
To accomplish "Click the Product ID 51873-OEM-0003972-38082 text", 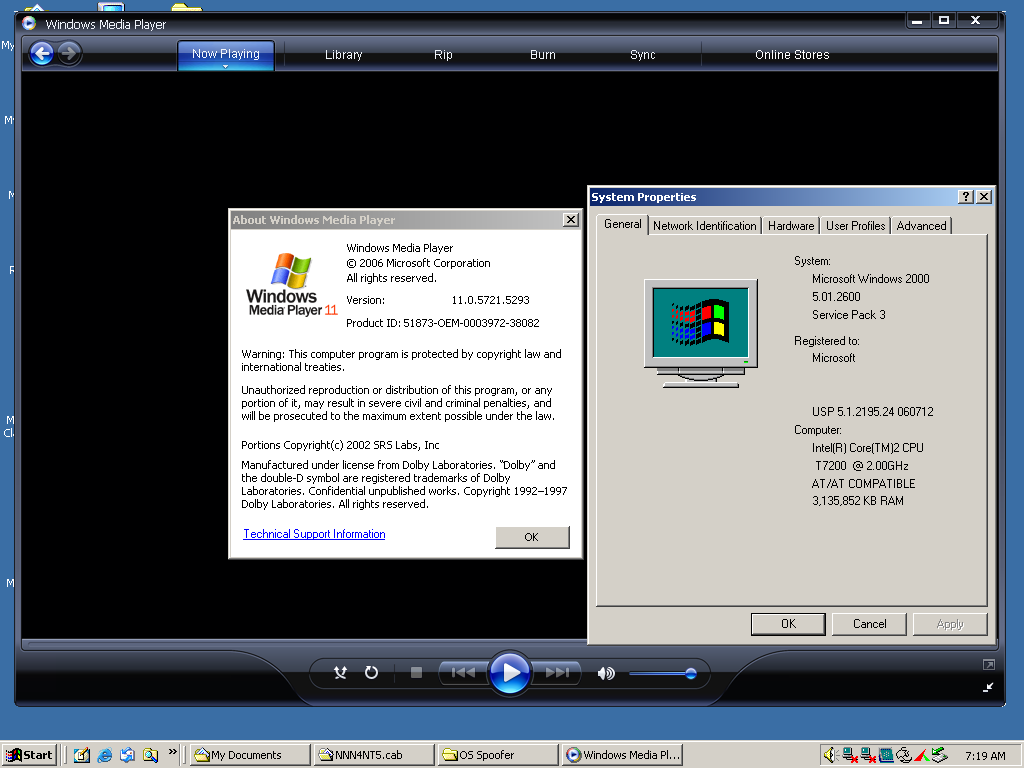I will 442,323.
